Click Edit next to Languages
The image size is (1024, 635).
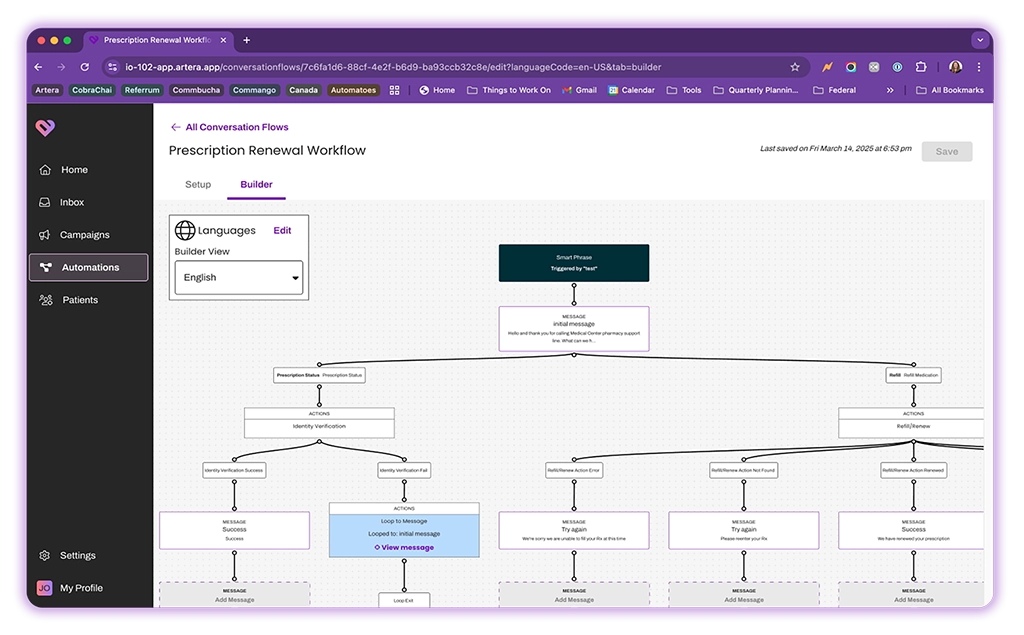[x=282, y=231]
